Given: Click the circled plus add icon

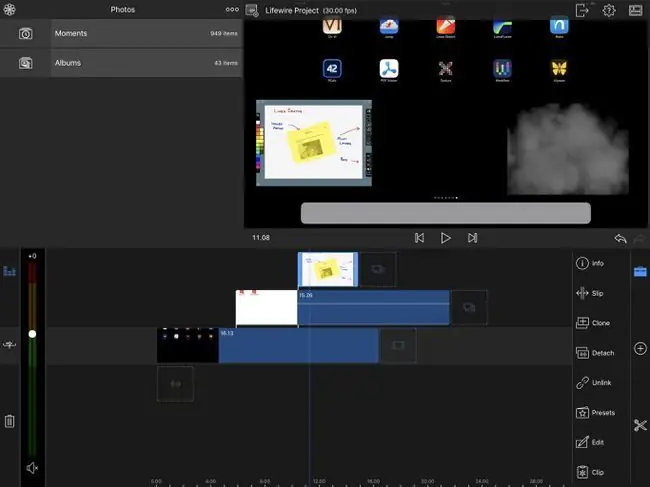Looking at the screenshot, I should pyautogui.click(x=640, y=349).
